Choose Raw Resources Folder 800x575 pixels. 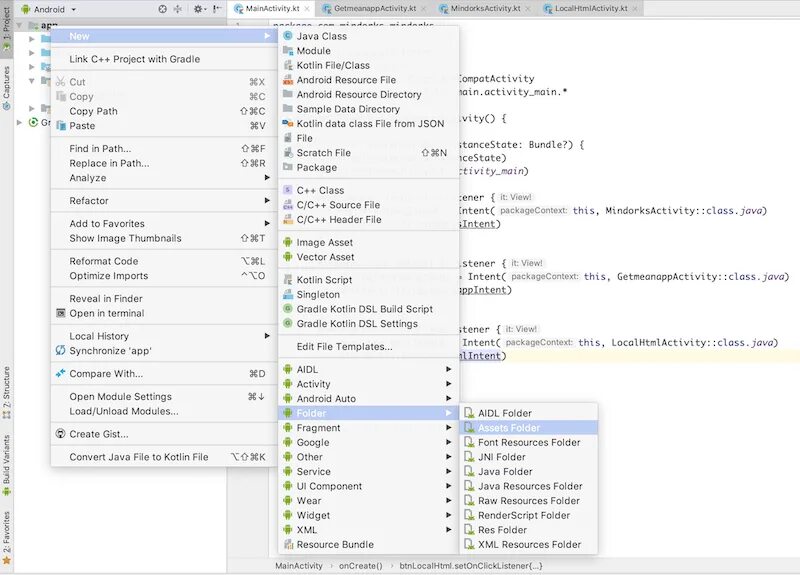(x=529, y=501)
